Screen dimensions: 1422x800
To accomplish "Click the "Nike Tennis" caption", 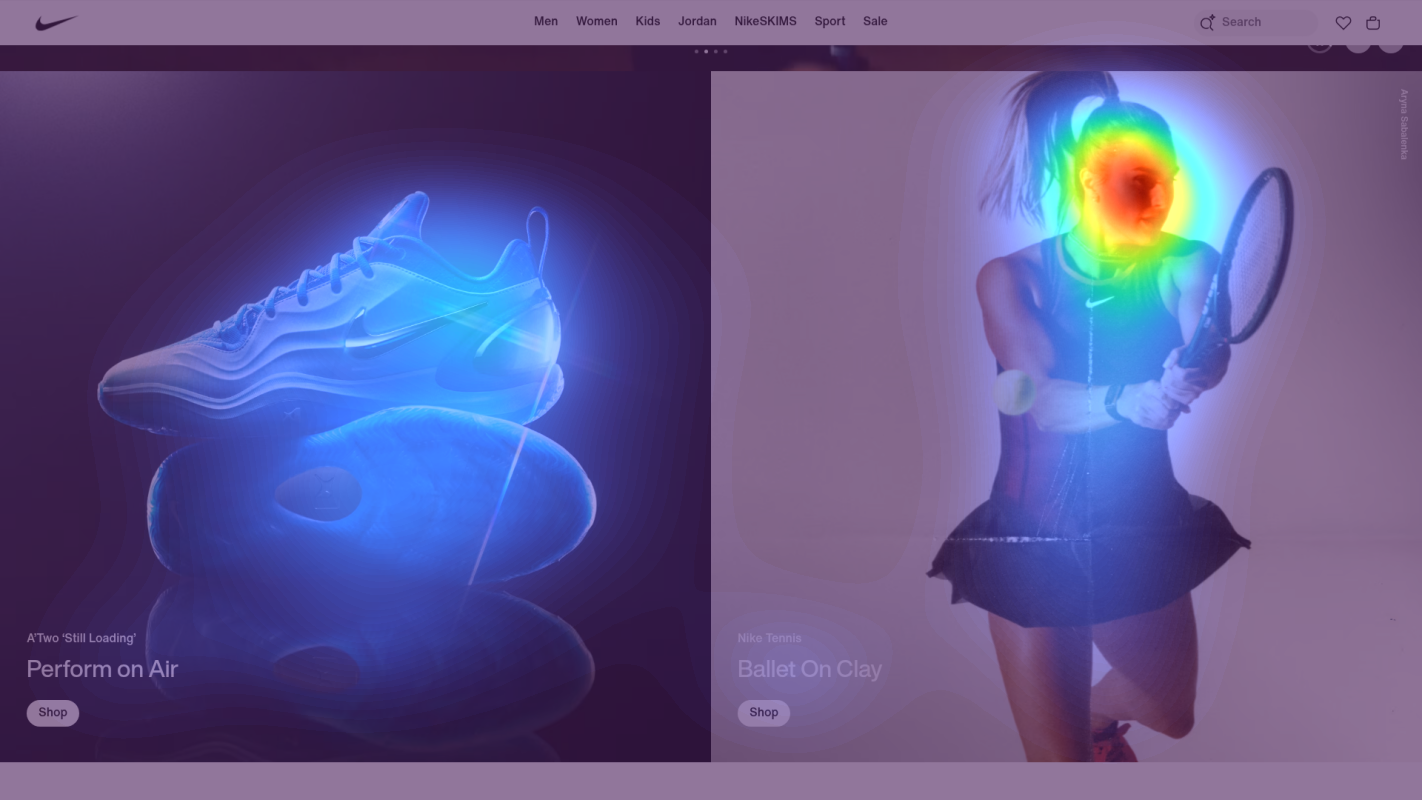I will [x=770, y=638].
